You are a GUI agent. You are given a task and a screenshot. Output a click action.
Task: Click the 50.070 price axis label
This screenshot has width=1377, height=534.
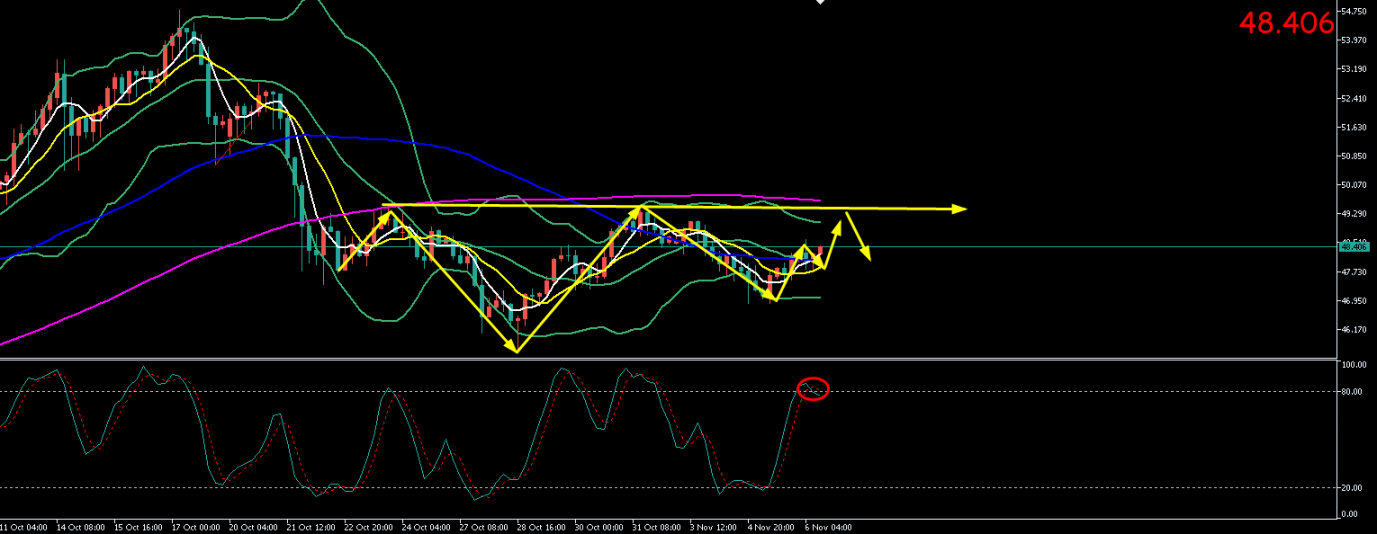pos(1356,185)
